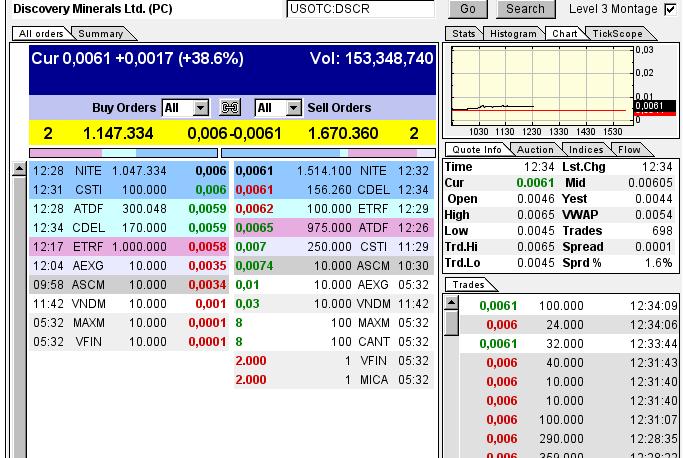Click the trade at 12:31:43
This screenshot has width=683, height=458.
(x=569, y=363)
